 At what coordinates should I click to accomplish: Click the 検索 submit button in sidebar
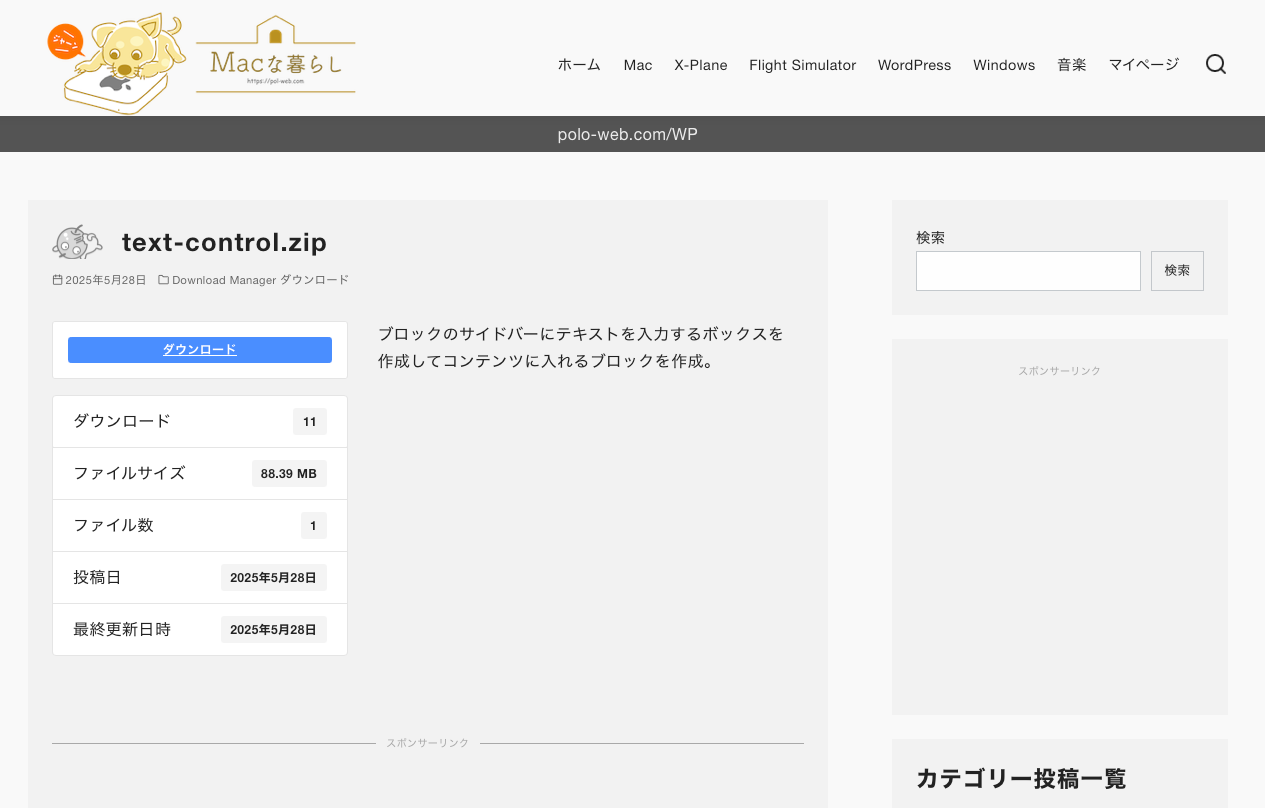(x=1176, y=271)
